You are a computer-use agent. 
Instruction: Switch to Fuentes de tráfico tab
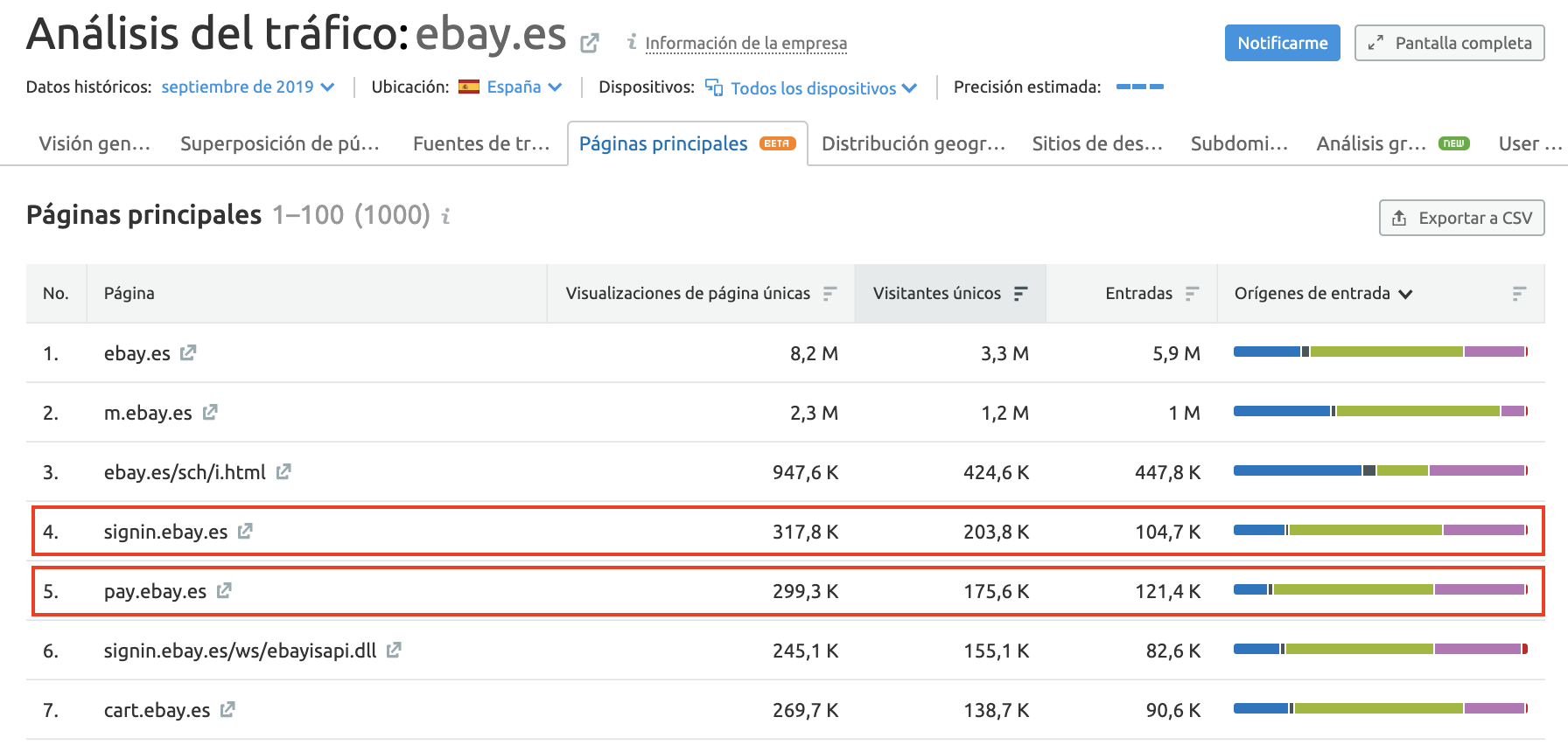pos(481,143)
